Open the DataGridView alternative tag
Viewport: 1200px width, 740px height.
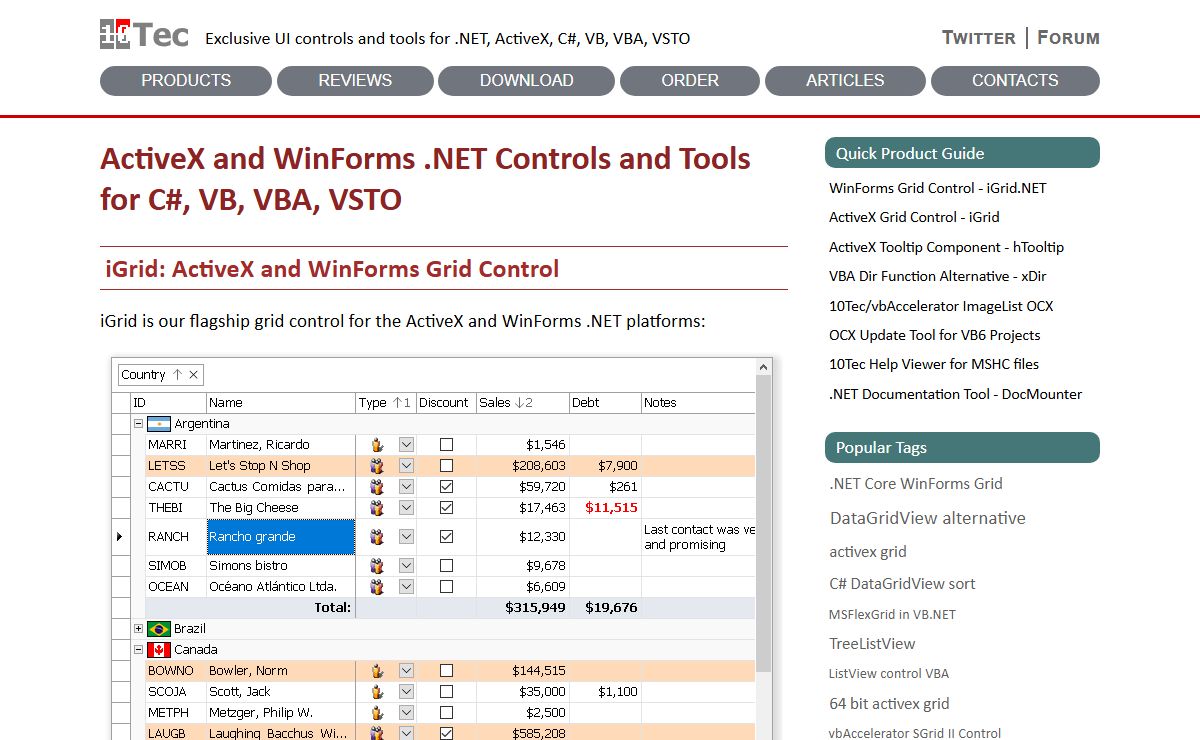pyautogui.click(x=928, y=518)
